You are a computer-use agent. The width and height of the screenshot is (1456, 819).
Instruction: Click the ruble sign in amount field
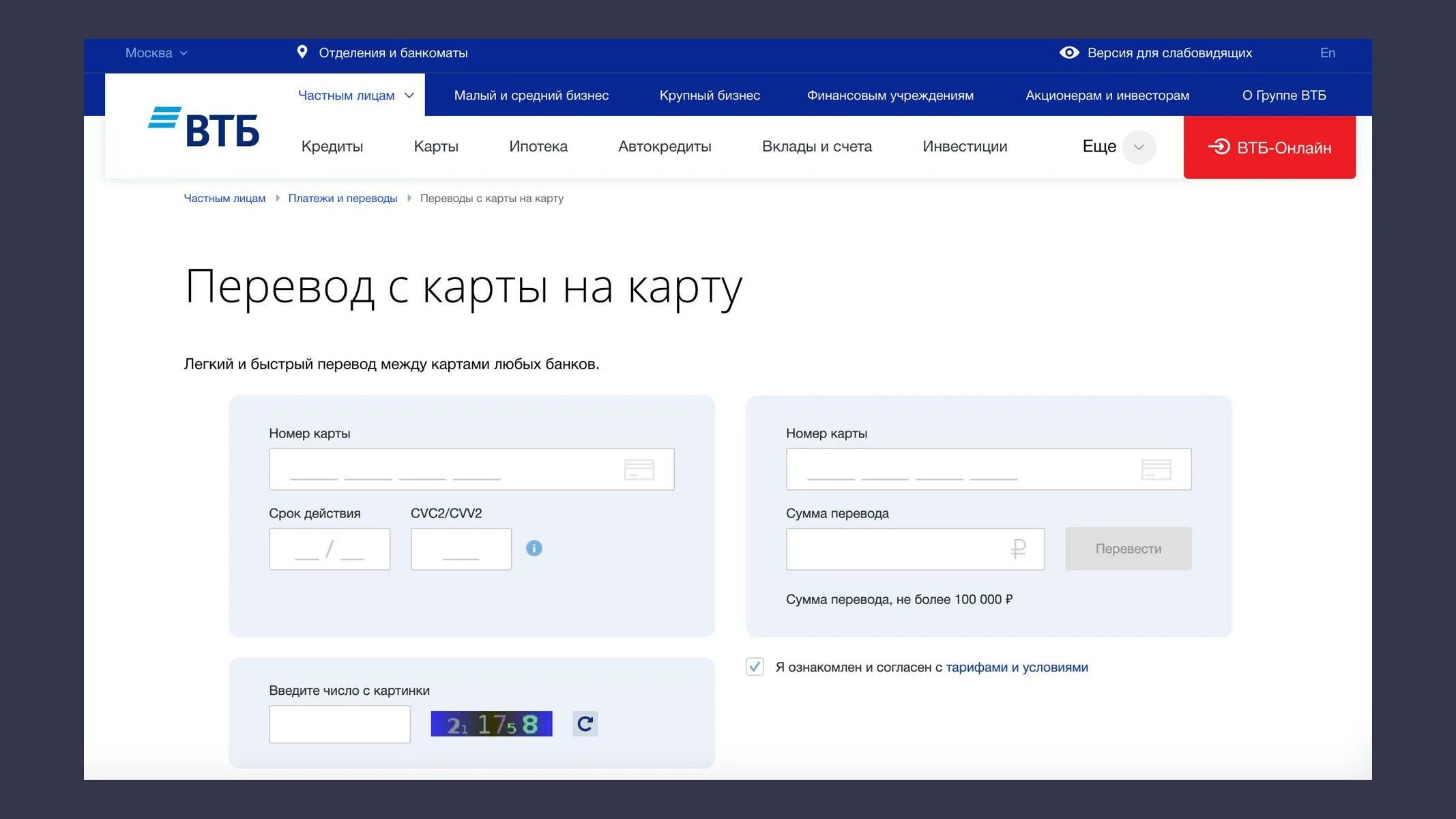[x=1018, y=549]
